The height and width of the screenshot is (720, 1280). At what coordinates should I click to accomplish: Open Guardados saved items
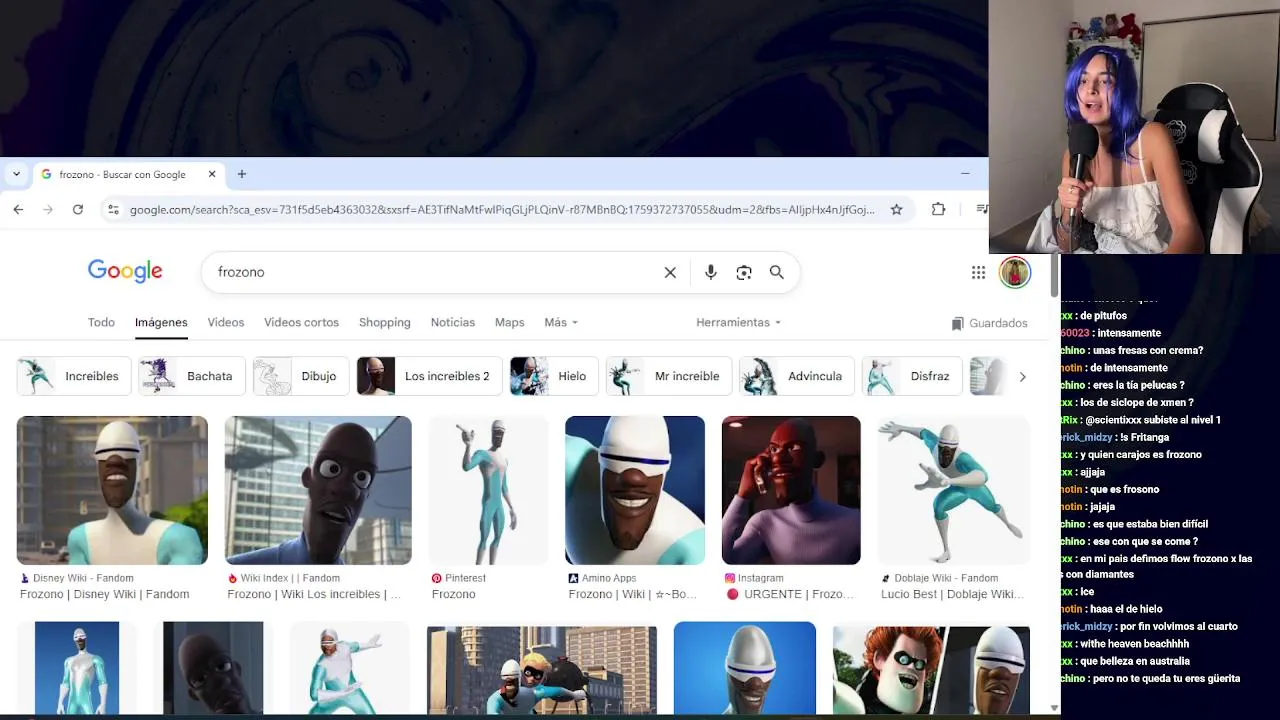[989, 323]
